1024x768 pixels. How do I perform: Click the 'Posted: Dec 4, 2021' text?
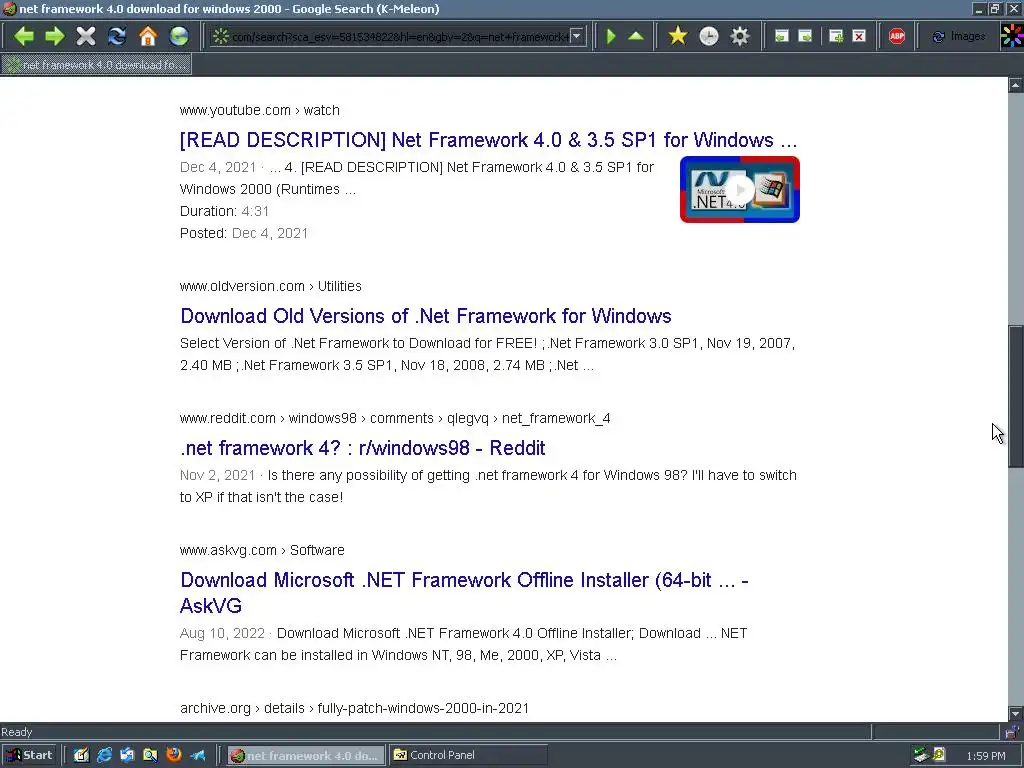244,233
